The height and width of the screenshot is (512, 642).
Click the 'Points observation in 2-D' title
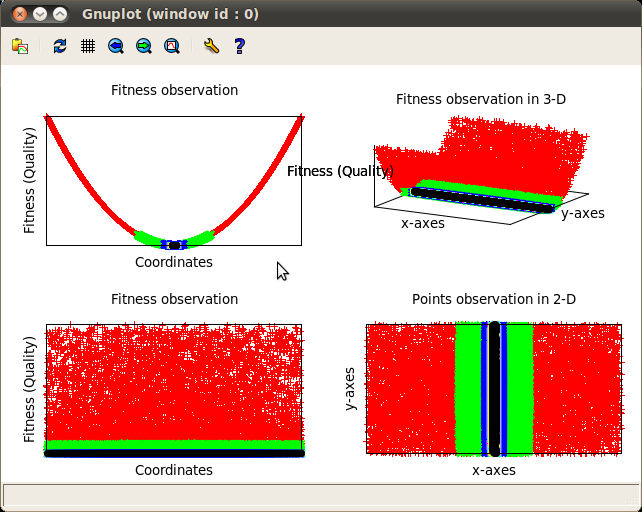pos(494,299)
